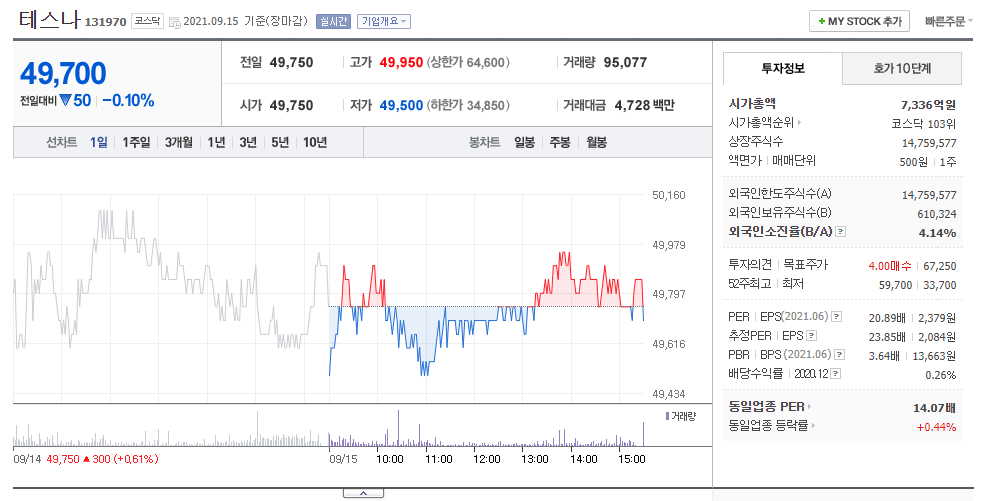This screenshot has width=993, height=501.
Task: Open the help icon next to PBR BPS(2021.06)
Action: pos(839,354)
